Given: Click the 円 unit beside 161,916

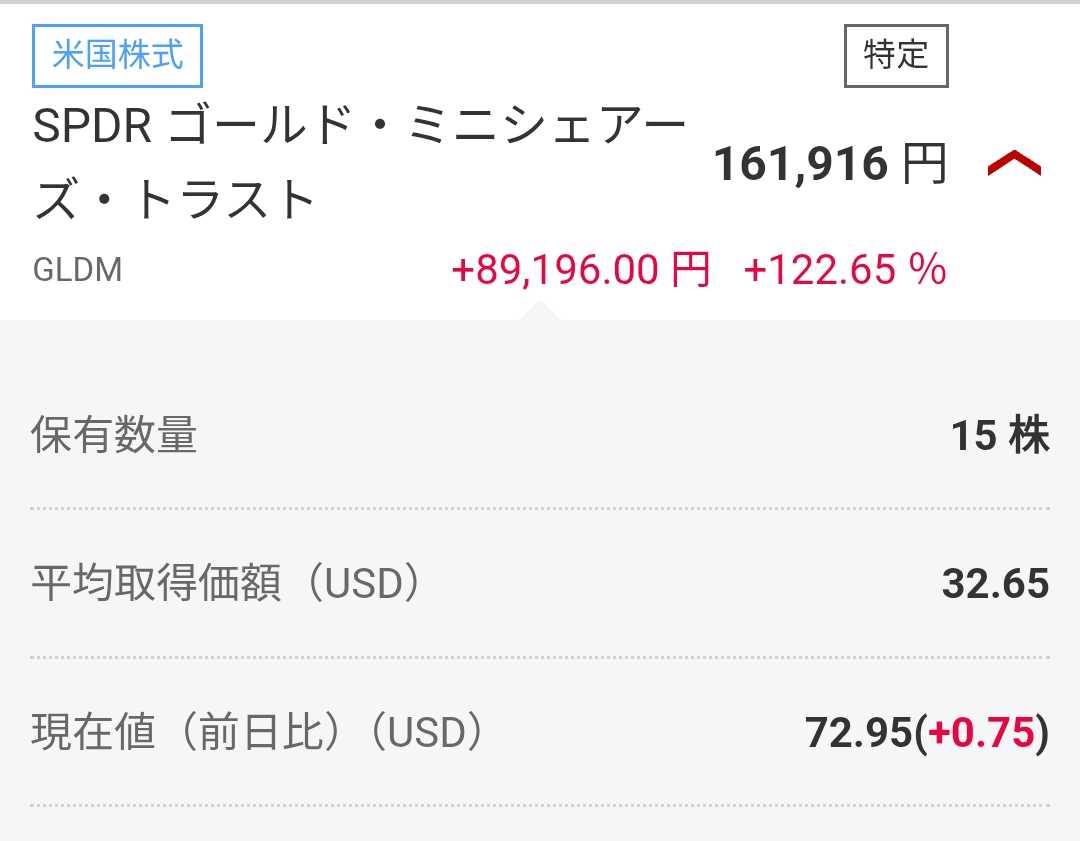Looking at the screenshot, I should tap(924, 164).
